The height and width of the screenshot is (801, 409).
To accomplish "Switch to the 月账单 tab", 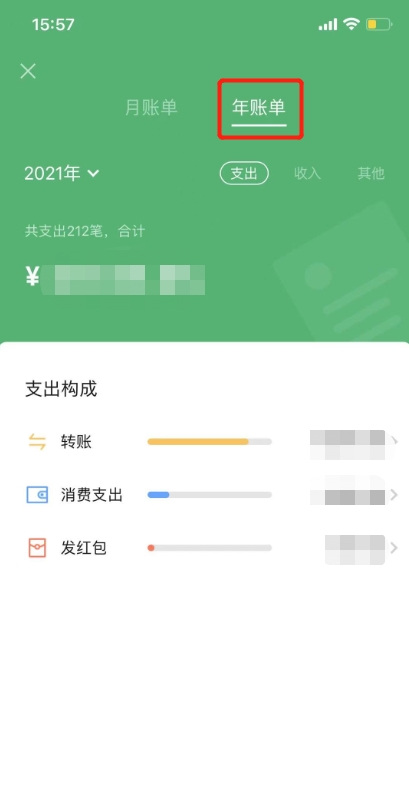I will [x=151, y=107].
